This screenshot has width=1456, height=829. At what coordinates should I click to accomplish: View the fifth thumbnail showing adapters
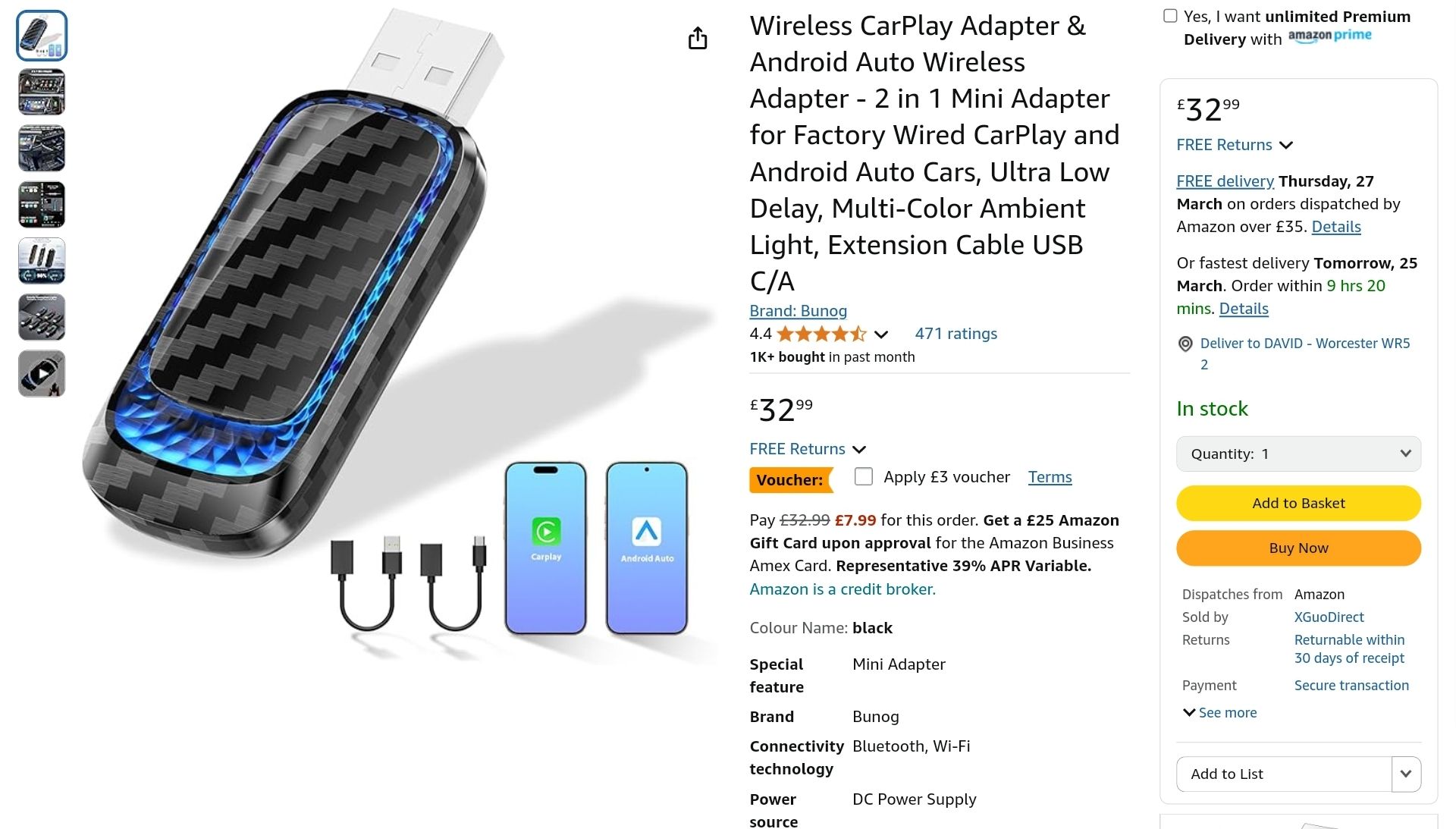(x=42, y=260)
